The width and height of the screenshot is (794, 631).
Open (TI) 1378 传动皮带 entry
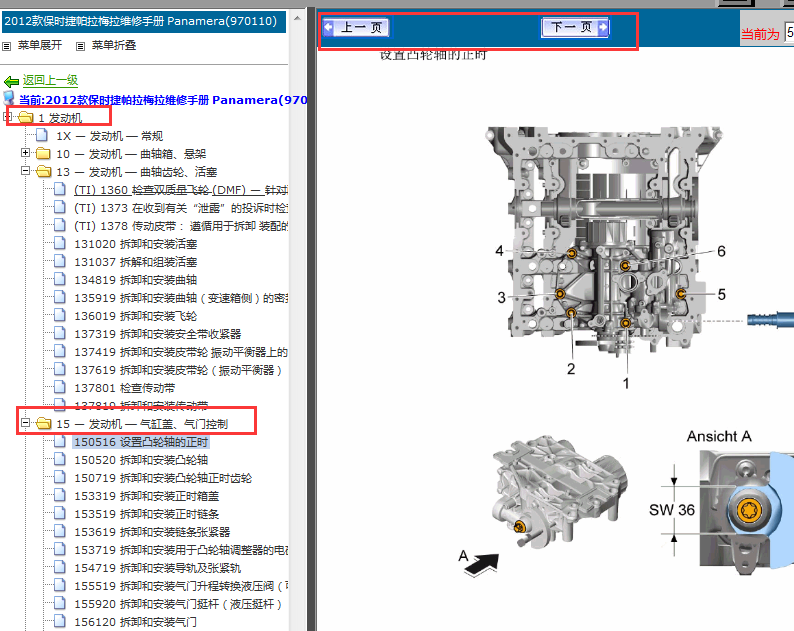point(181,226)
